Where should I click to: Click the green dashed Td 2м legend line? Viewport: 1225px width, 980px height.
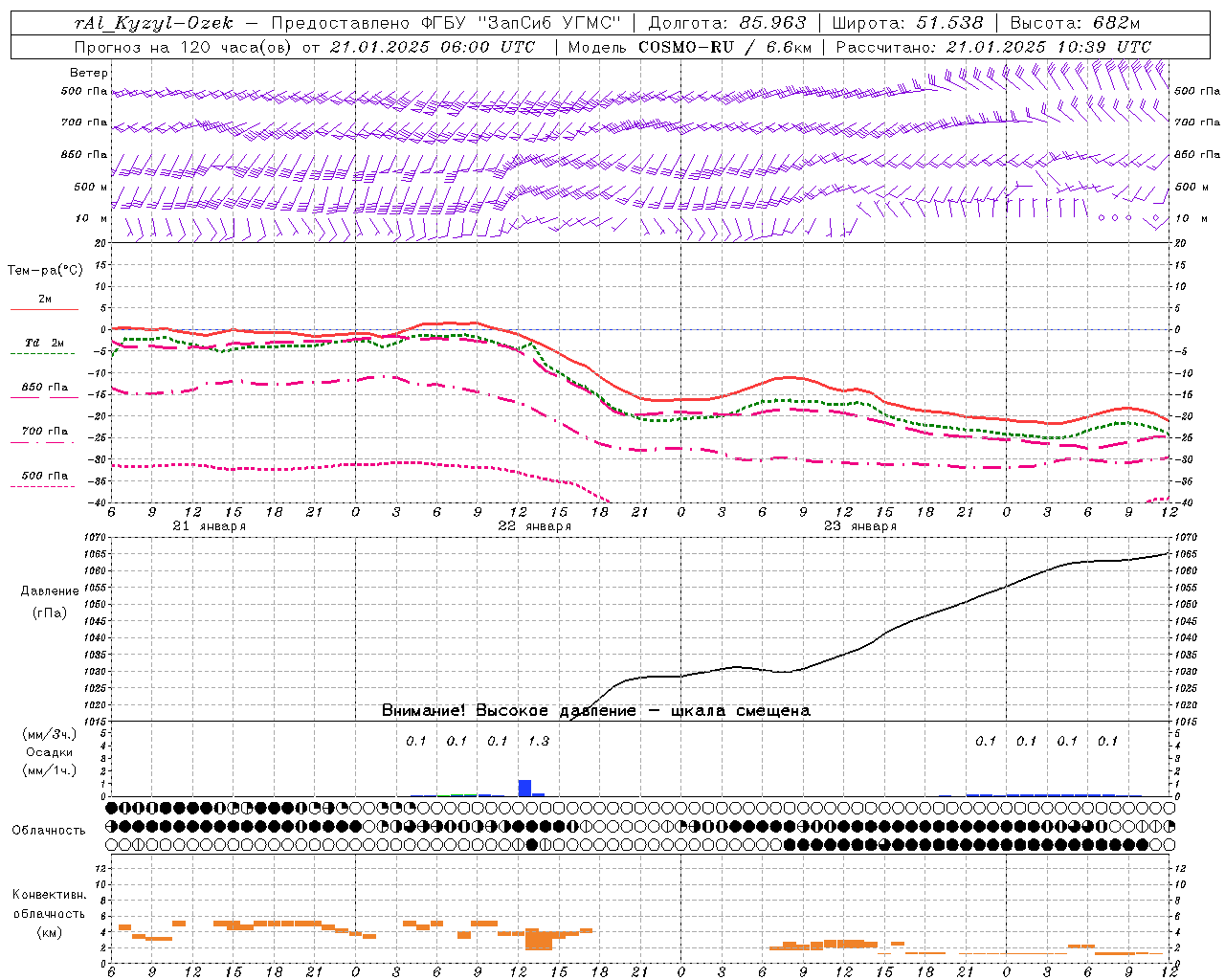(43, 353)
